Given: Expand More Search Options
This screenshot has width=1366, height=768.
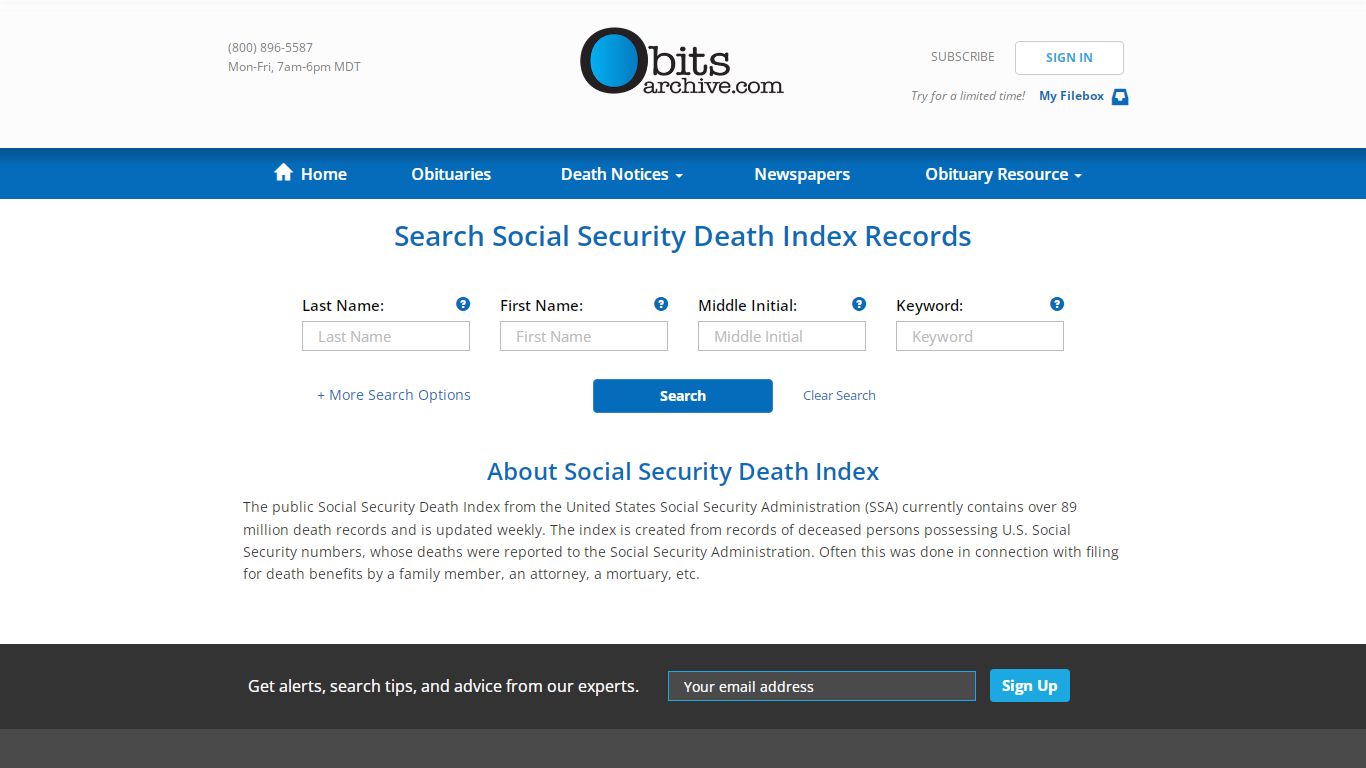Looking at the screenshot, I should [393, 395].
